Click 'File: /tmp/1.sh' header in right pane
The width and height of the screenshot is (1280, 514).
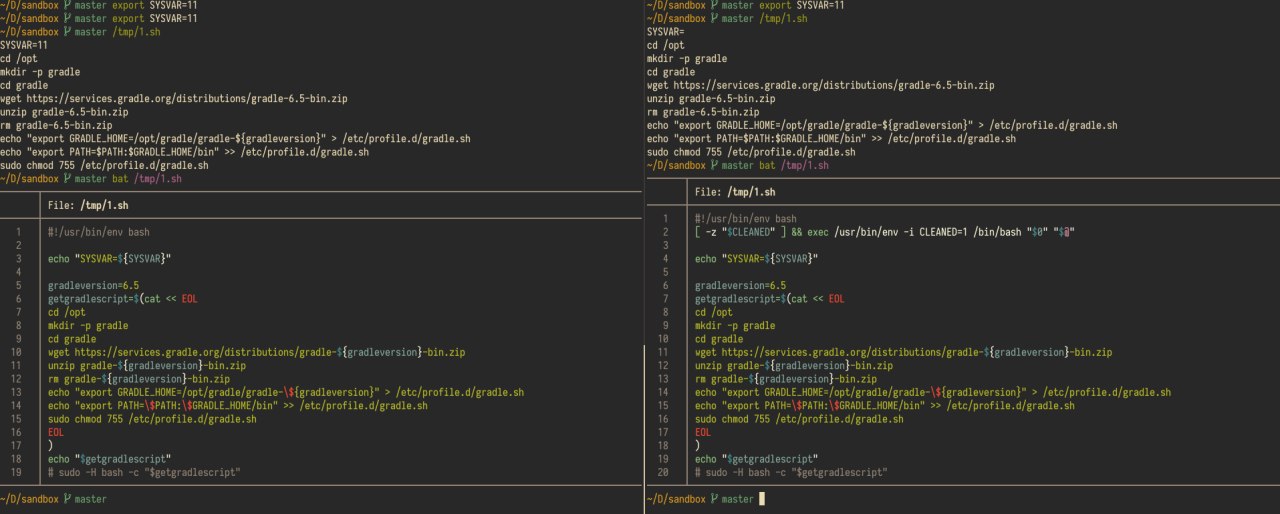(735, 192)
